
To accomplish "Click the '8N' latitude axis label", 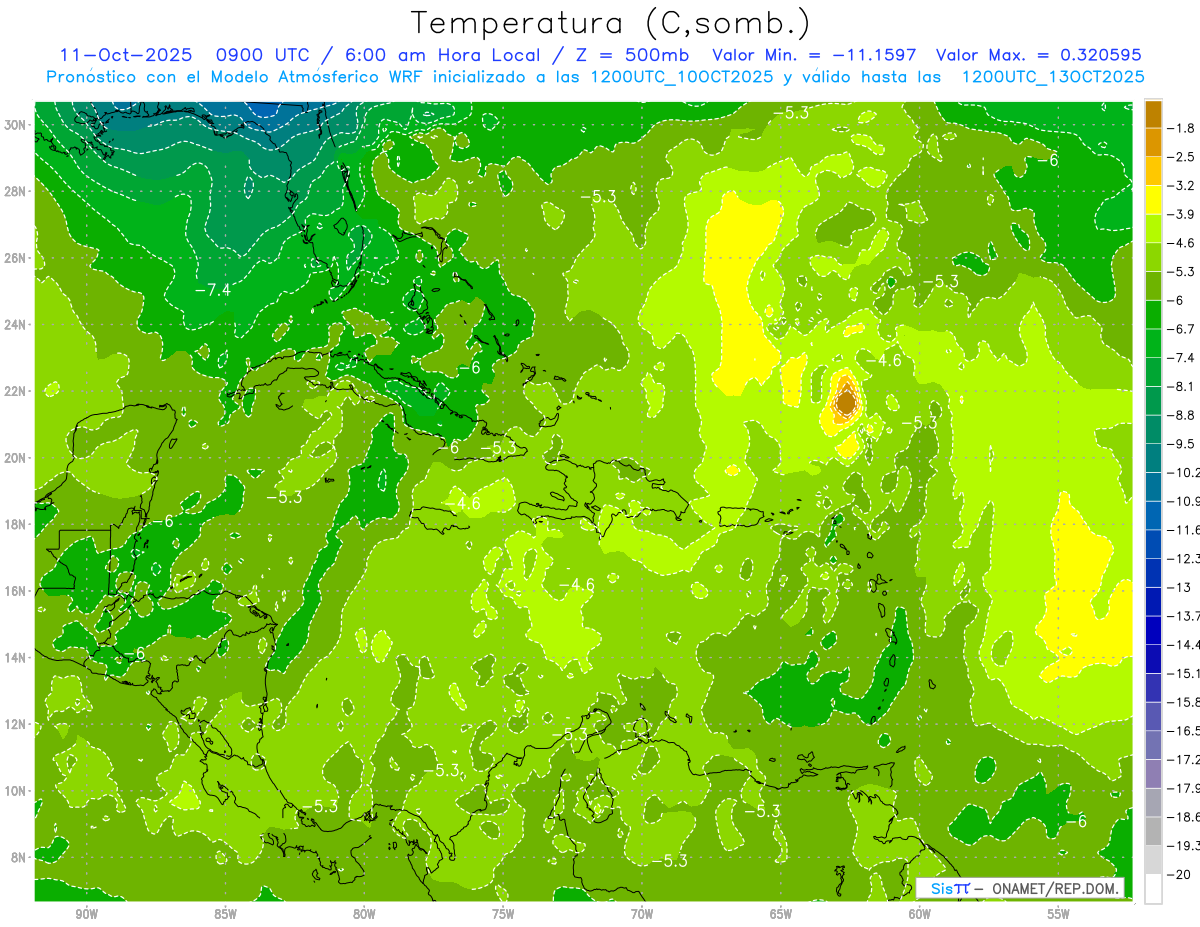I will (x=19, y=857).
